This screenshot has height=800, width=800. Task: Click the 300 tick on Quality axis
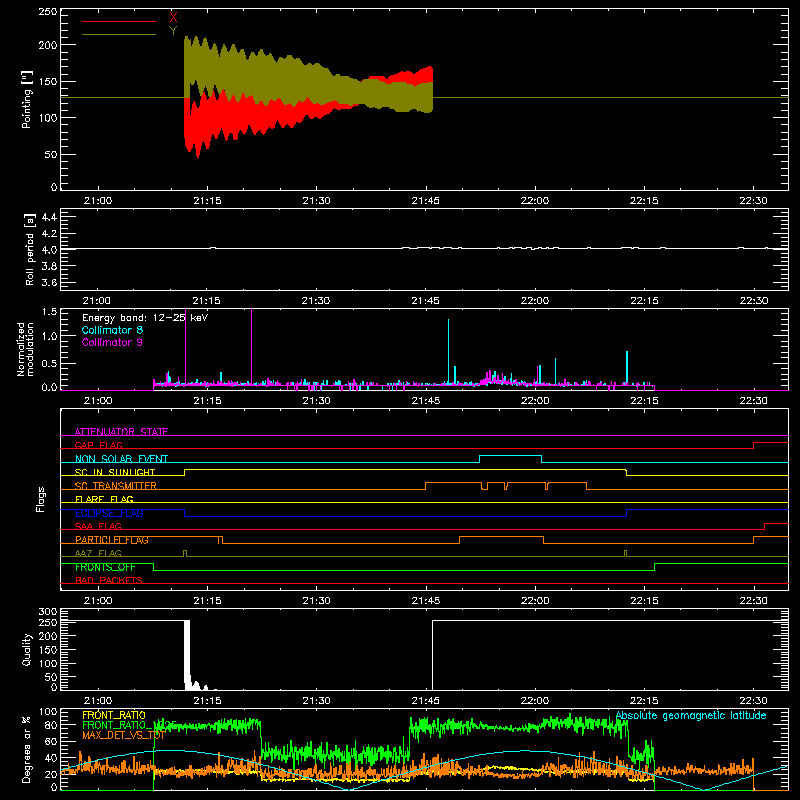[48, 612]
